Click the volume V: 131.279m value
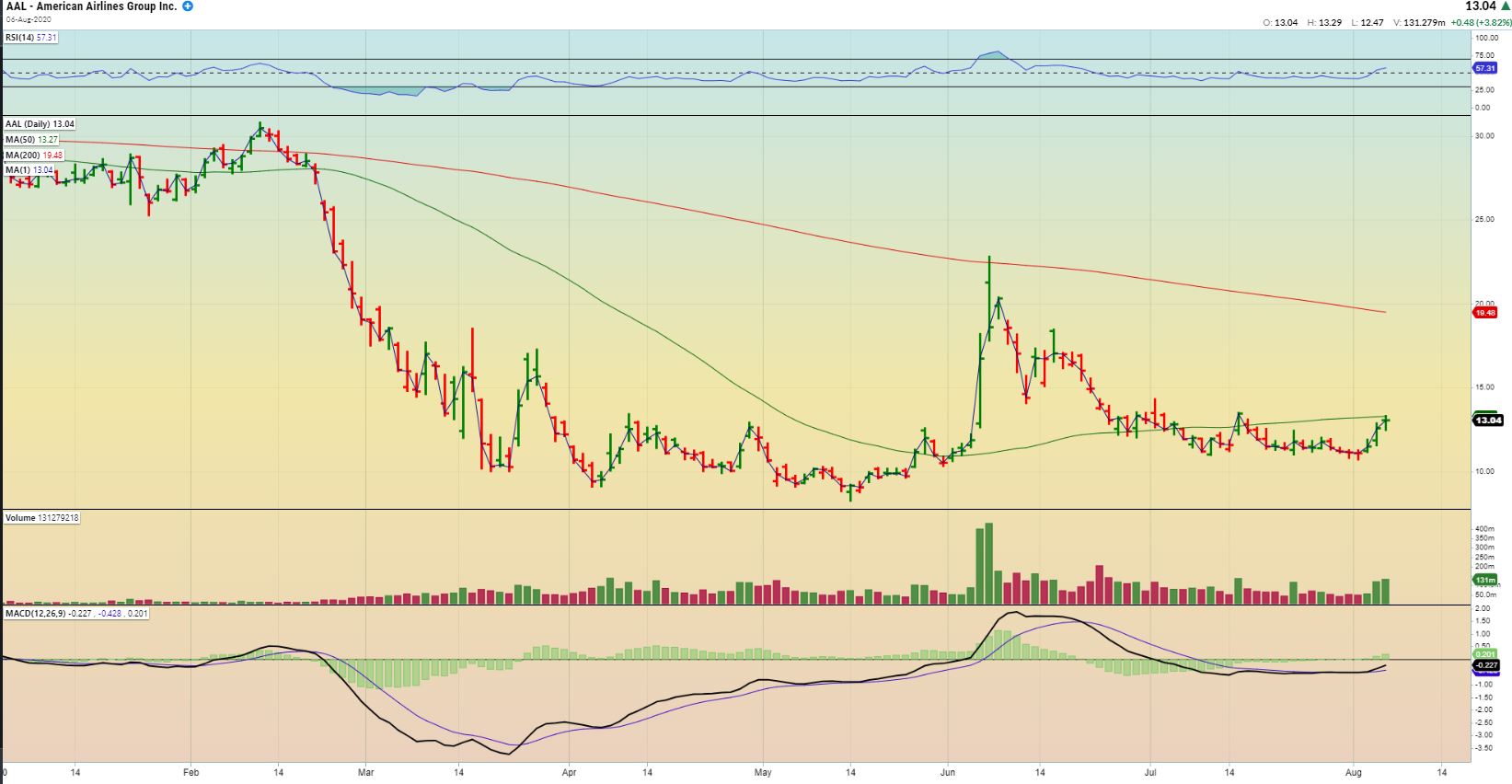This screenshot has width=1512, height=784. (x=1419, y=23)
